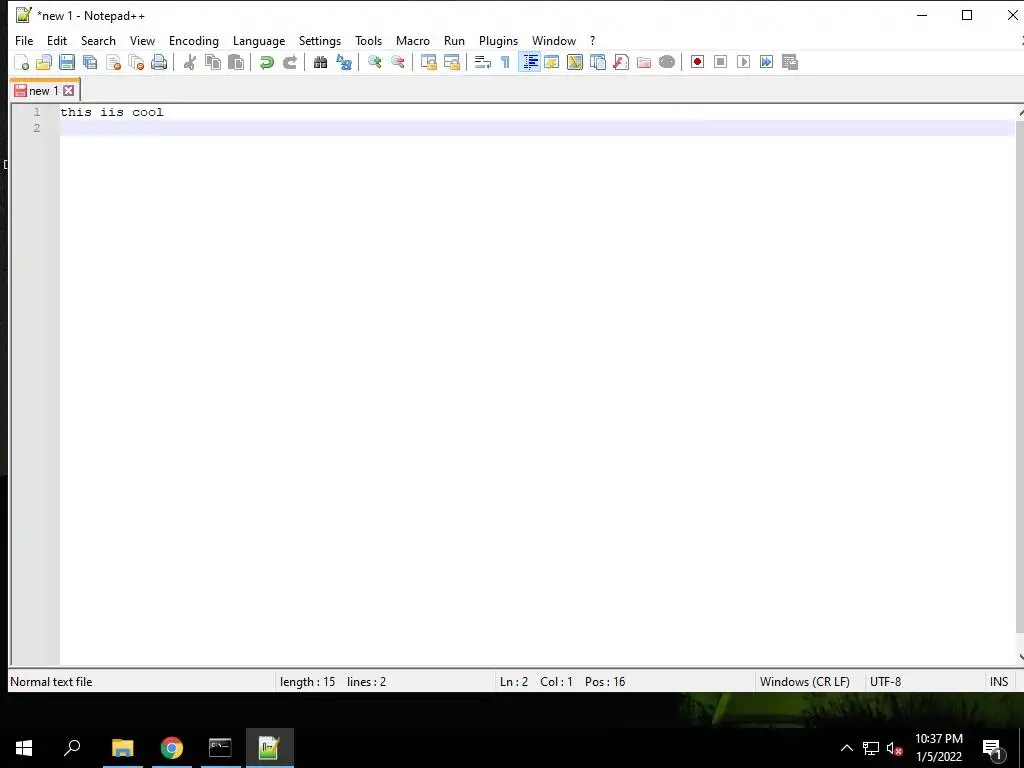Click the Print toolbar icon
Screen dimensions: 1024x768
coord(159,62)
